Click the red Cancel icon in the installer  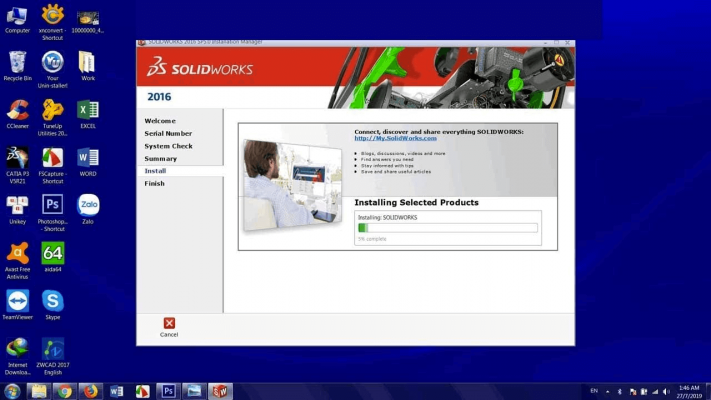tap(169, 323)
